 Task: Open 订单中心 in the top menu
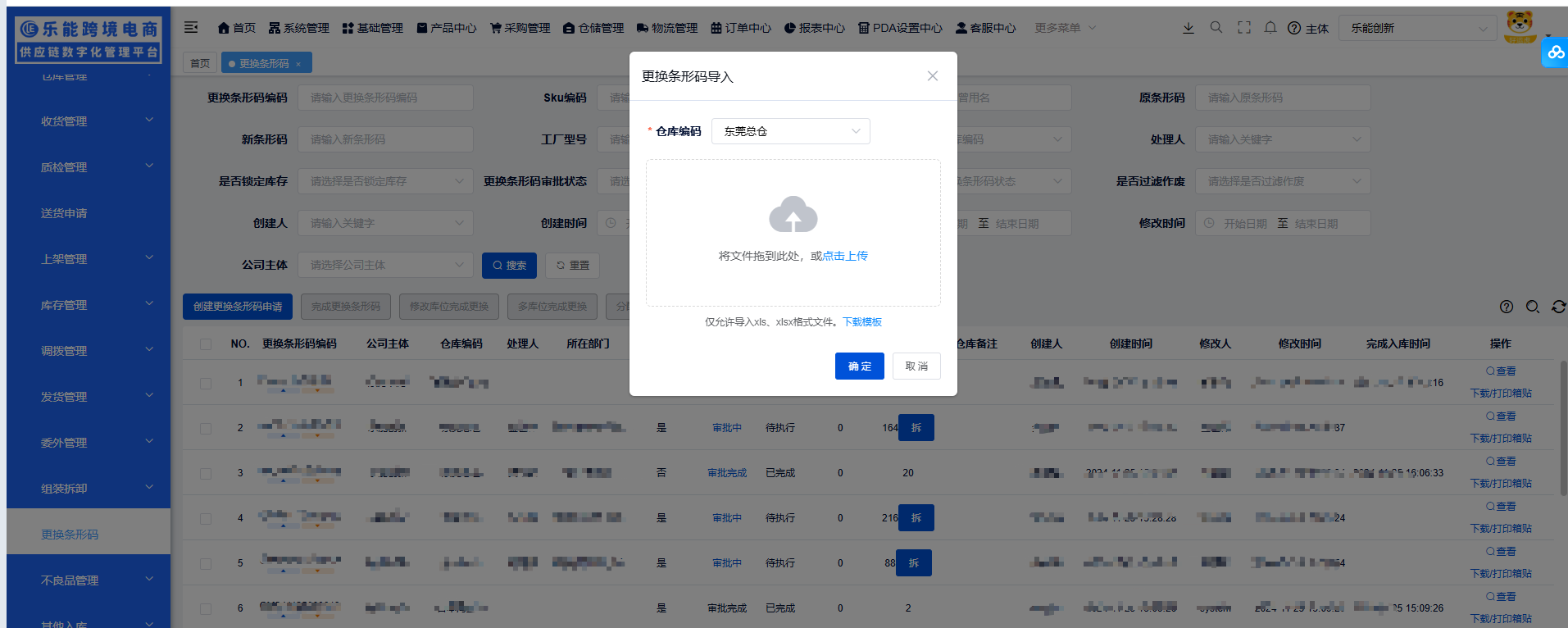(741, 28)
